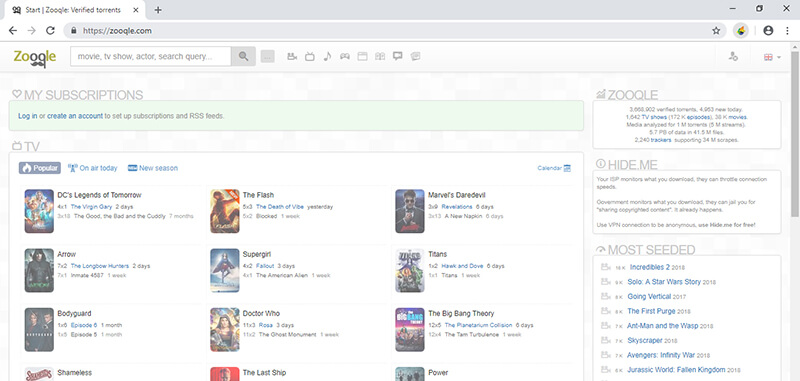Open The First Purge link
This screenshot has width=800, height=381.
tap(651, 311)
